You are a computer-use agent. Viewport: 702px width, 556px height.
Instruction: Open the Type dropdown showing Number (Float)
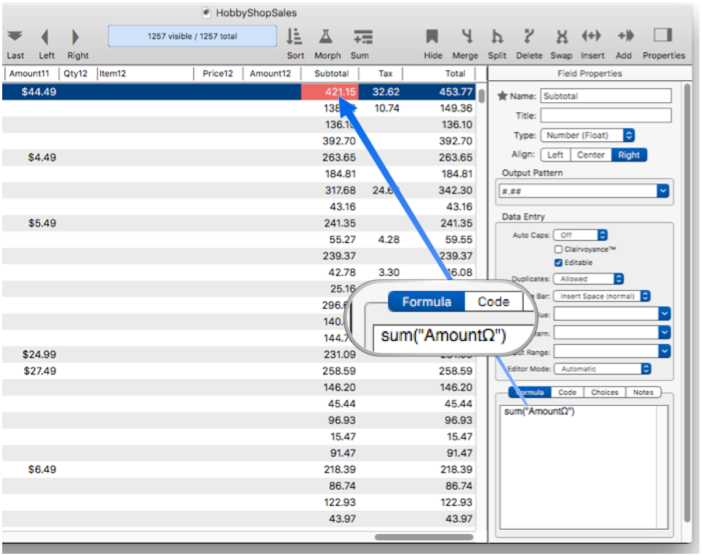coord(588,135)
